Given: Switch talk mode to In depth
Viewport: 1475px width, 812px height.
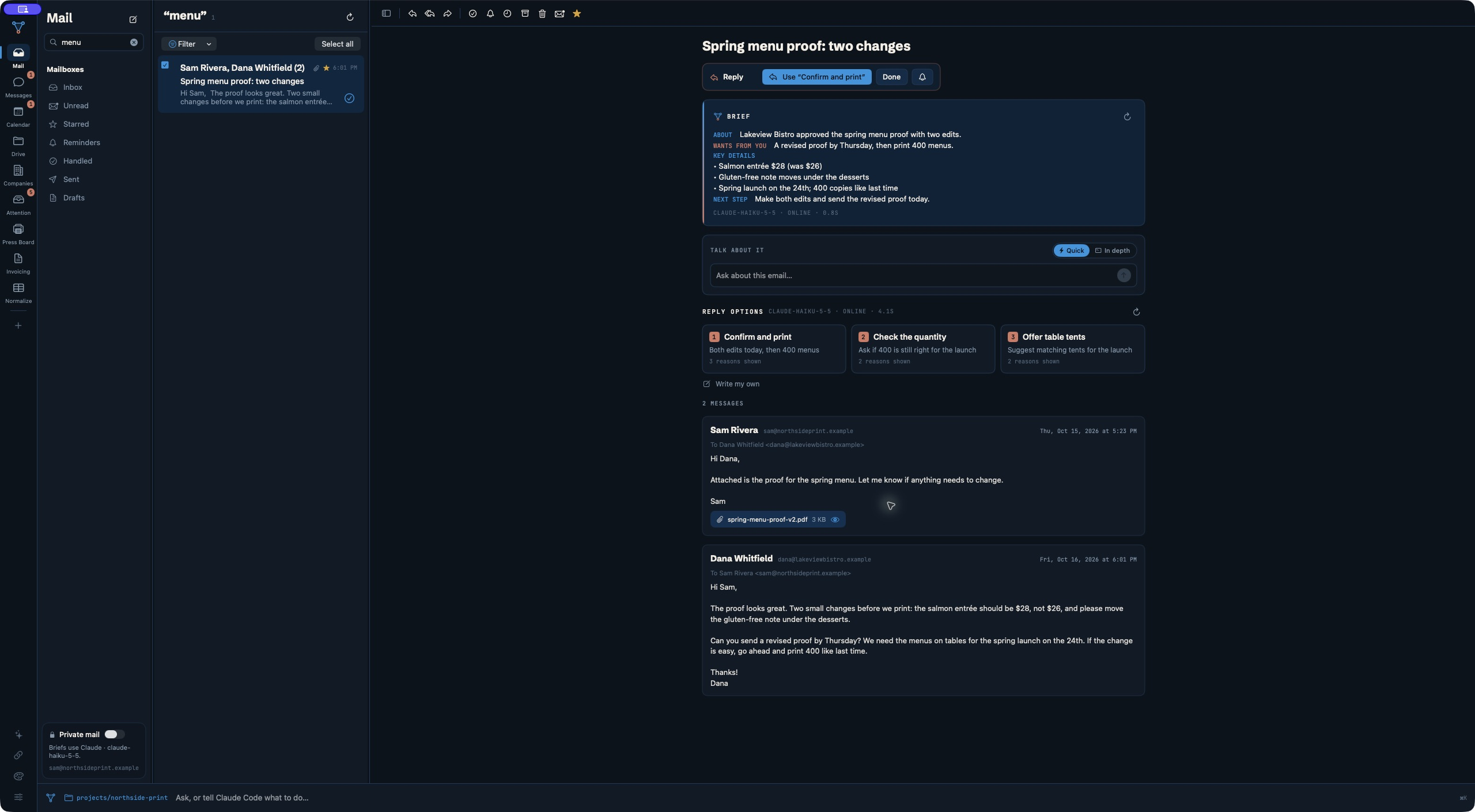Looking at the screenshot, I should click(x=1113, y=251).
